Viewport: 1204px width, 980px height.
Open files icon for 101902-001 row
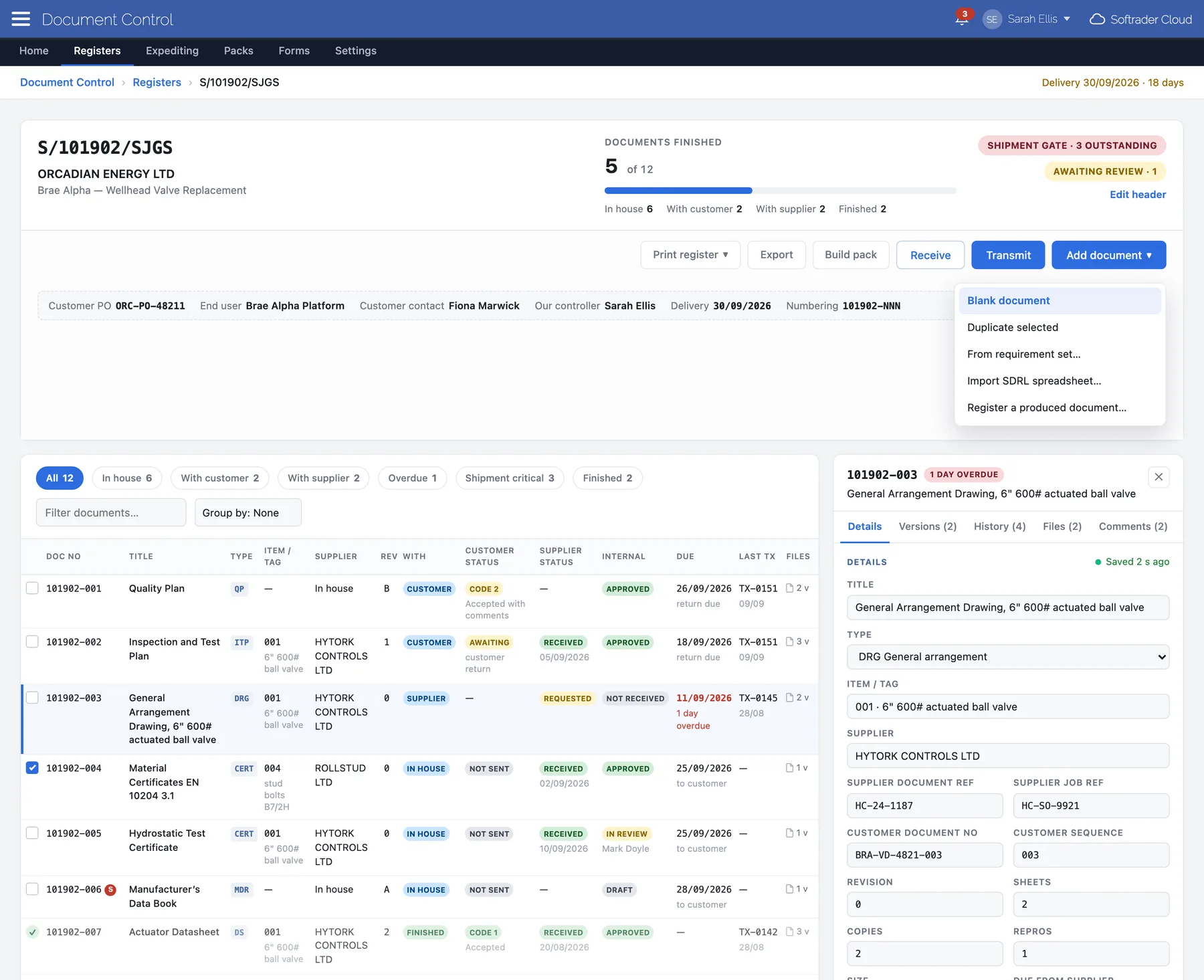click(x=790, y=588)
